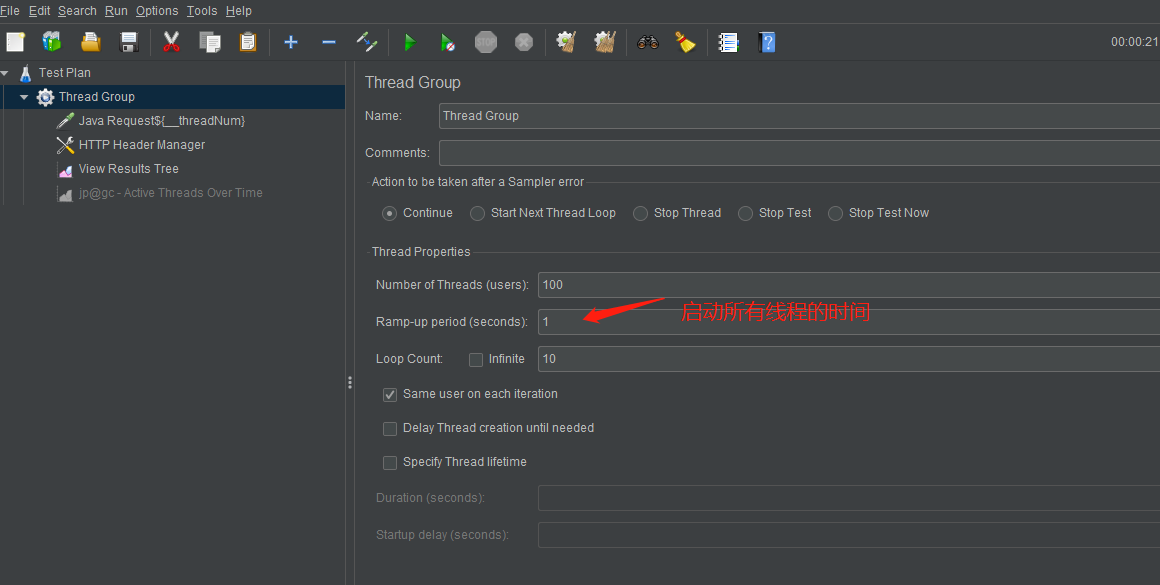Open the Edit menu
The height and width of the screenshot is (585, 1160).
[39, 11]
